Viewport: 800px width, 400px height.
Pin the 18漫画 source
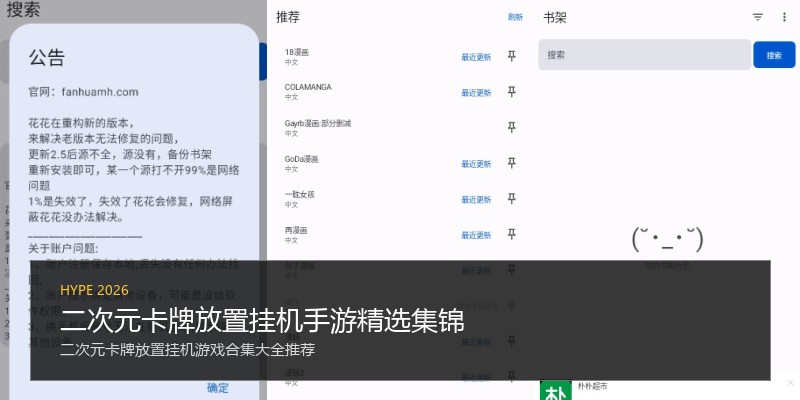coord(512,57)
